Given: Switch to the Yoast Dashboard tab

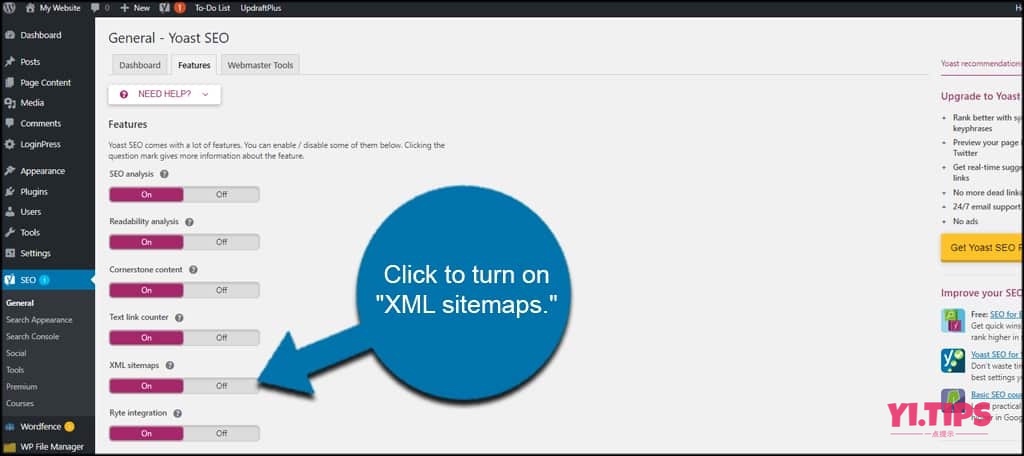Looking at the screenshot, I should point(140,65).
